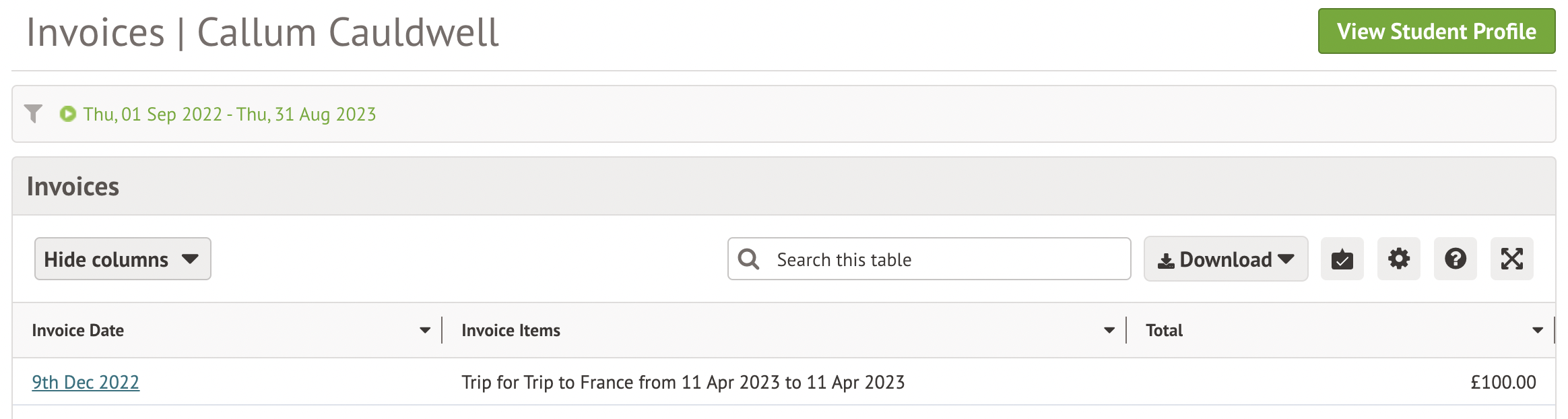Expand table to fullscreen
Screen dimensions: 1568x419
click(1511, 259)
